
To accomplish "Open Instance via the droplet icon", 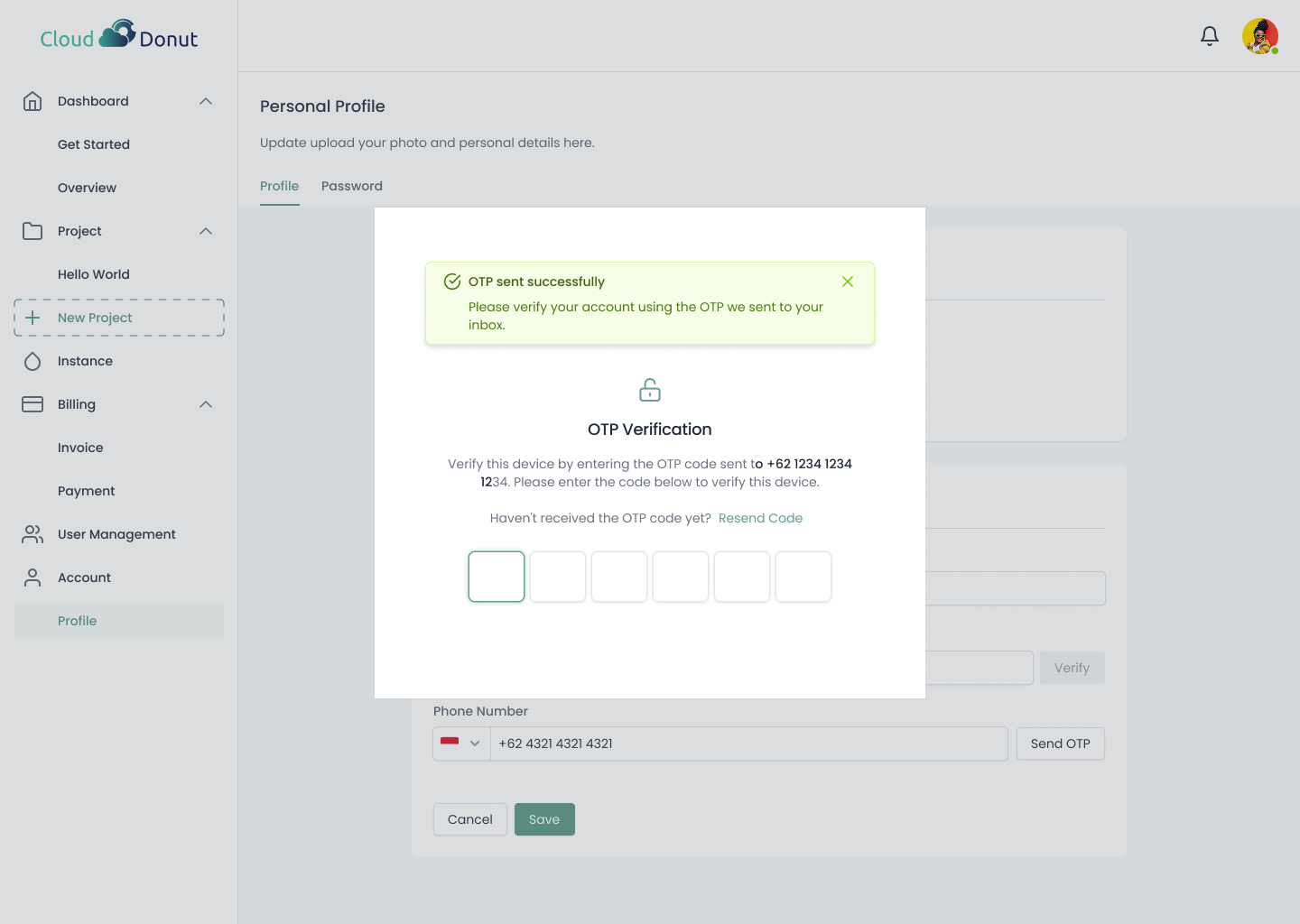I will [32, 361].
